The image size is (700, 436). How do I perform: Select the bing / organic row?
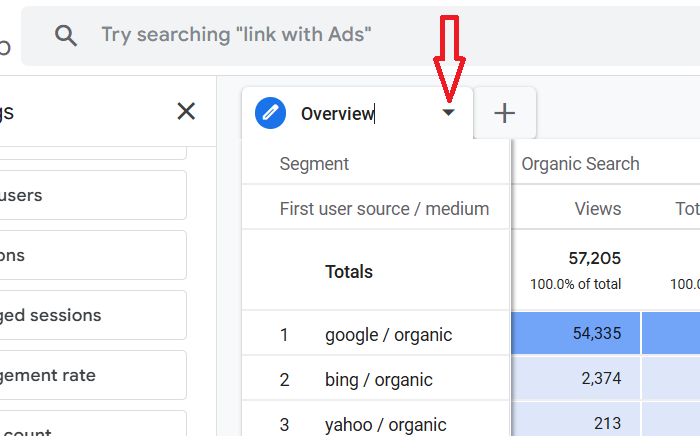pyautogui.click(x=378, y=379)
